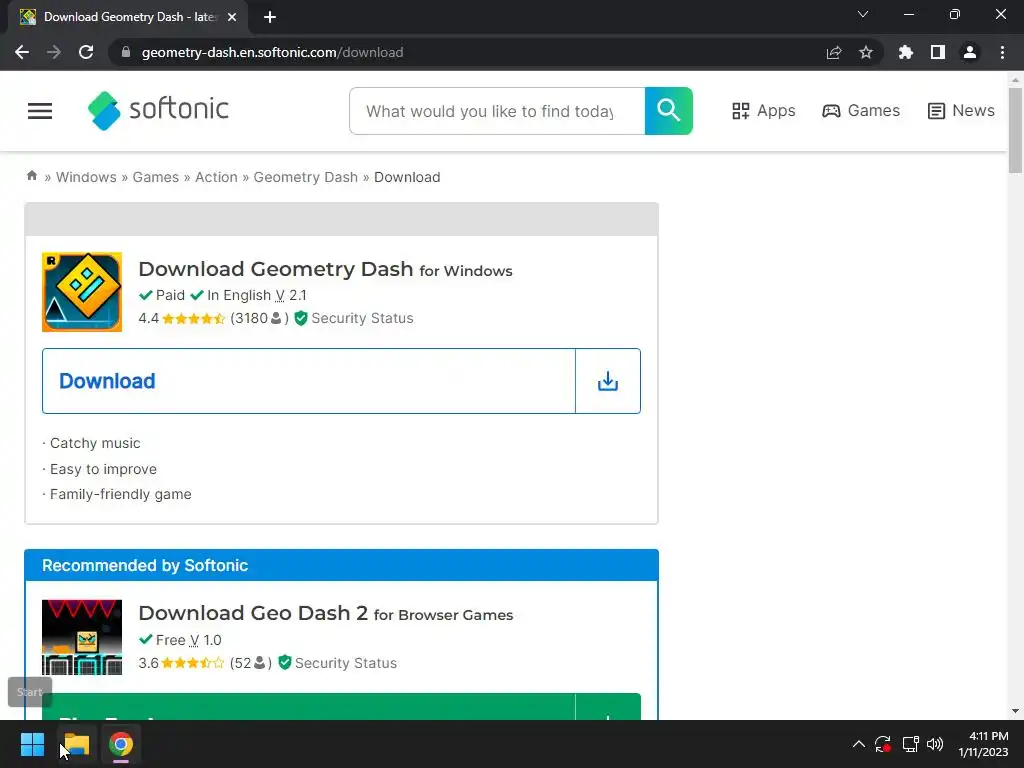This screenshot has height=768, width=1024.
Task: Open the Chrome profile avatar
Action: [x=970, y=52]
